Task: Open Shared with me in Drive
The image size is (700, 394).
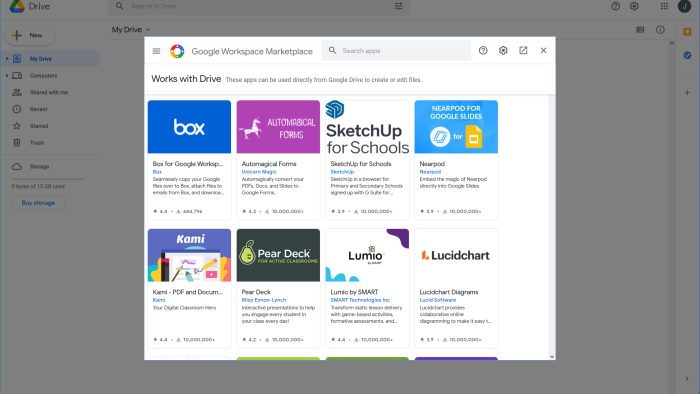Action: (x=49, y=92)
